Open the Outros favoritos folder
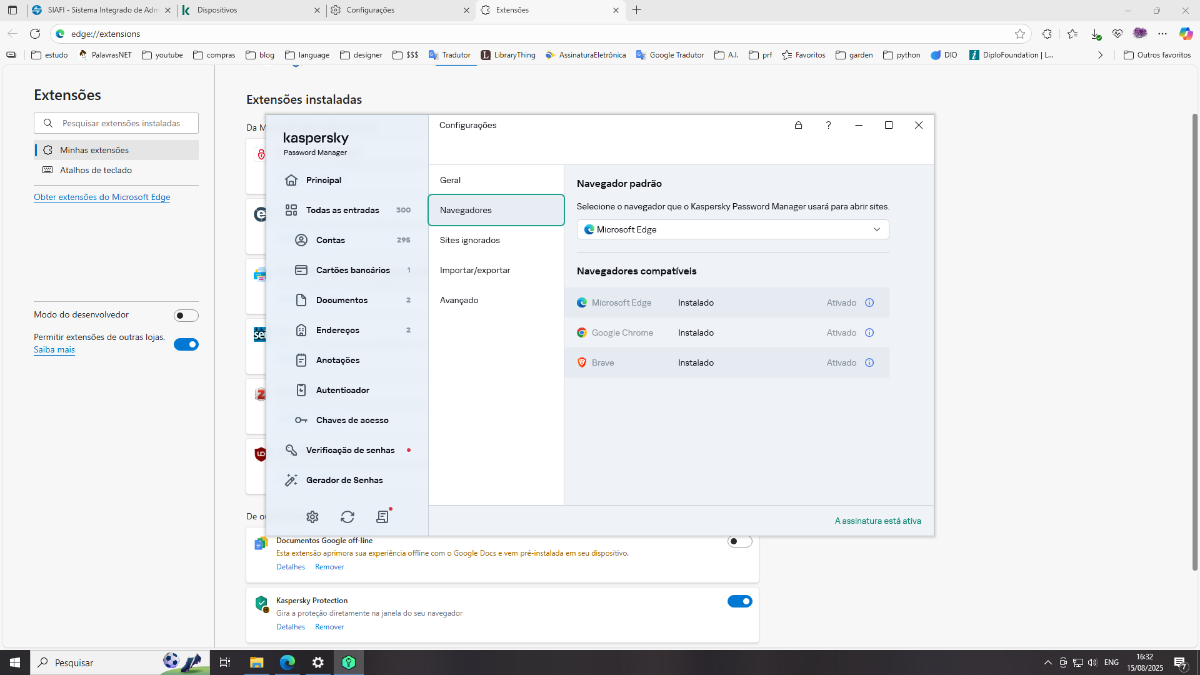The width and height of the screenshot is (1200, 675). (x=1157, y=55)
